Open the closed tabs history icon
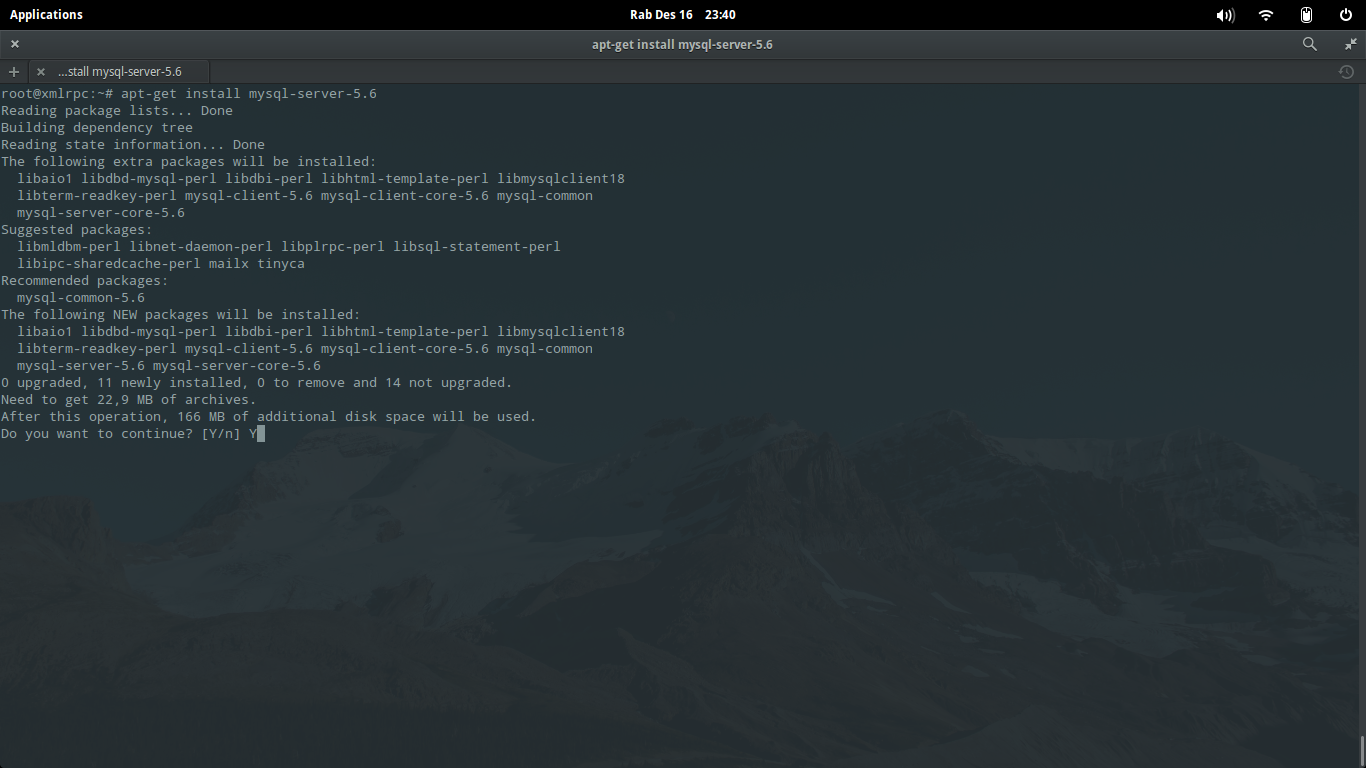 [x=1346, y=72]
